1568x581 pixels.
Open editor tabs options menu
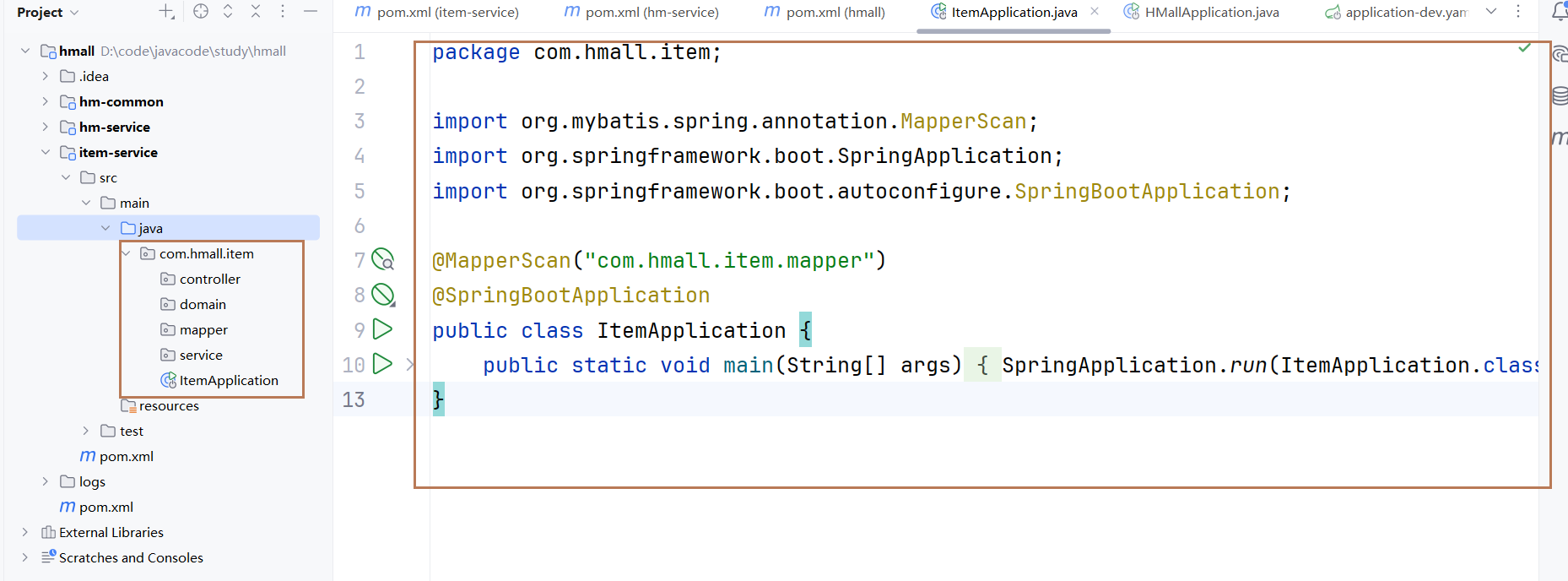click(x=1518, y=12)
